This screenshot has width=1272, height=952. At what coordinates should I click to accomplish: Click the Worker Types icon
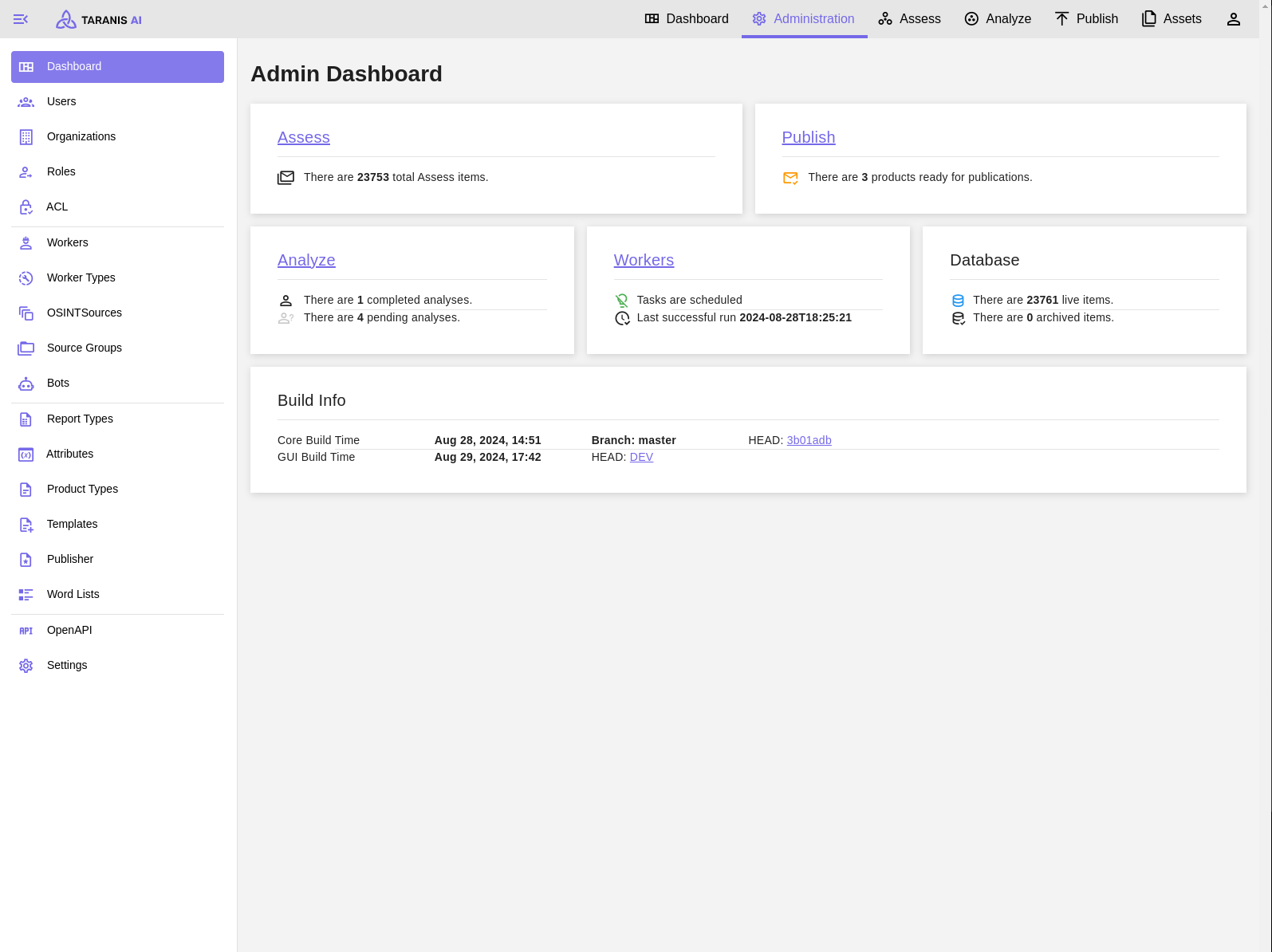26,278
